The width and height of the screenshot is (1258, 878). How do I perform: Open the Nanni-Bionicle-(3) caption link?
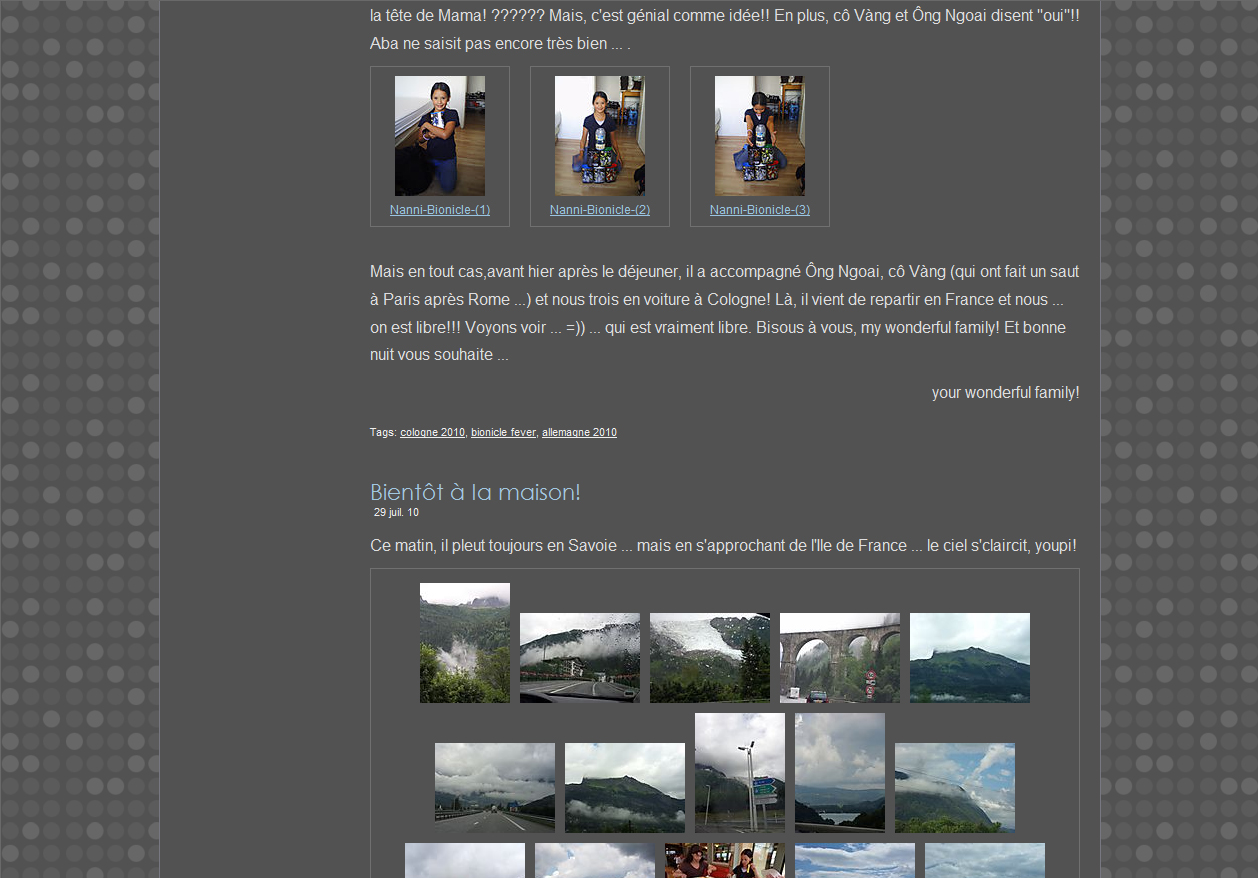click(760, 210)
